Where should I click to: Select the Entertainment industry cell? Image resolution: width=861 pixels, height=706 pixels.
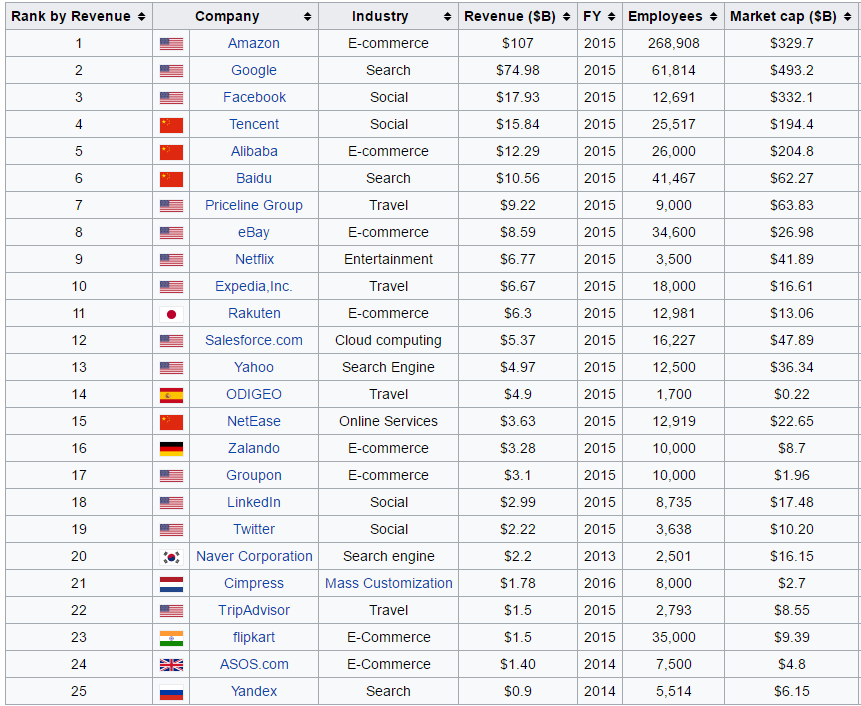[388, 259]
